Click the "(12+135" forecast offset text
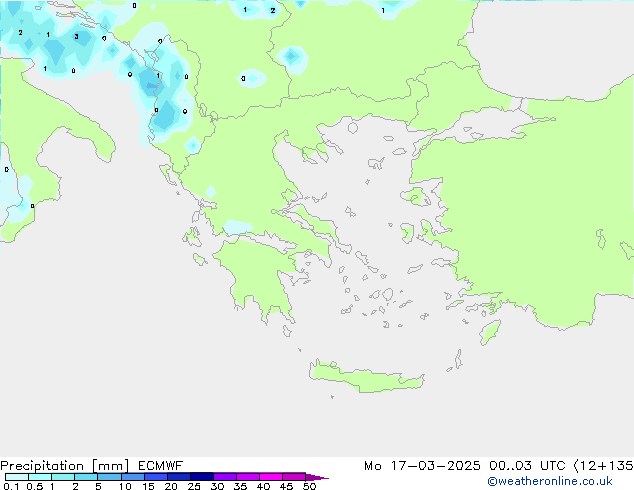This screenshot has height=490, width=634. 604,466
